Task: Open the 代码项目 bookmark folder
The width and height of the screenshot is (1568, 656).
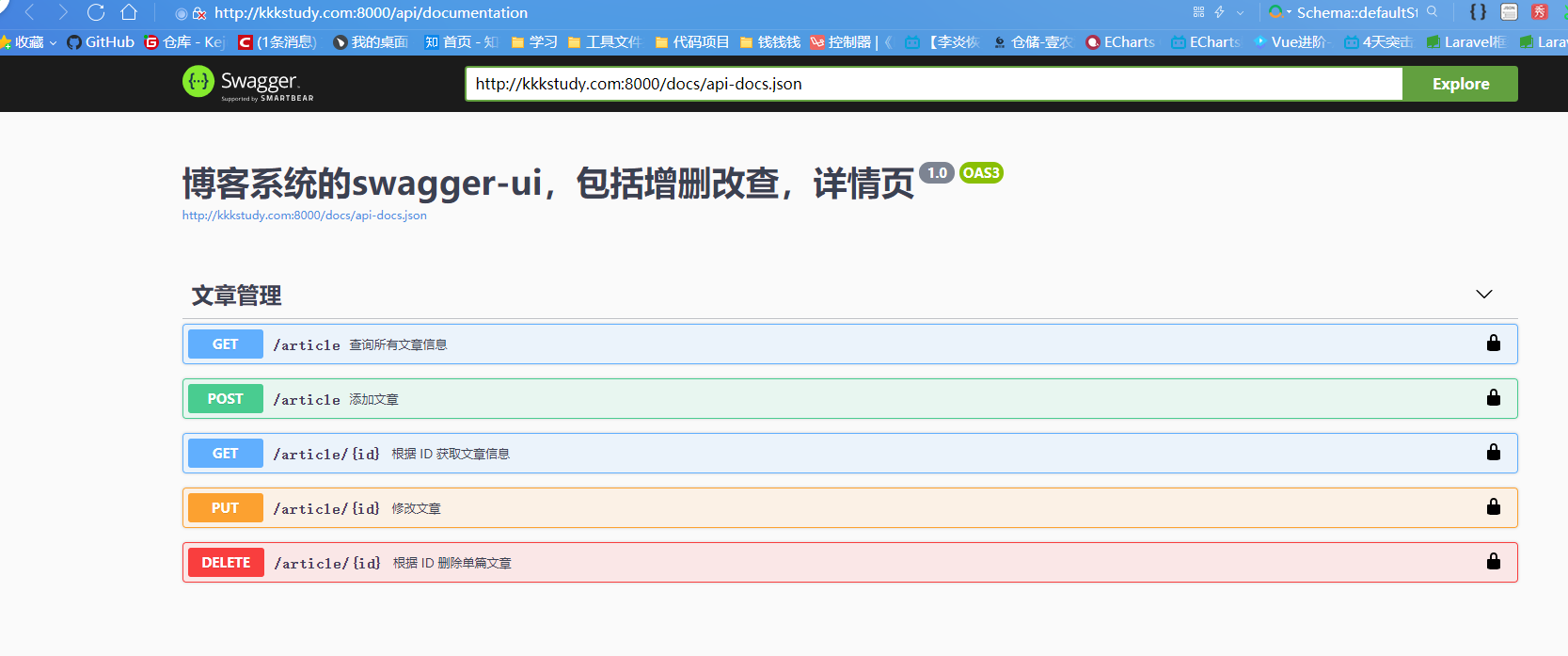Action: 692,42
